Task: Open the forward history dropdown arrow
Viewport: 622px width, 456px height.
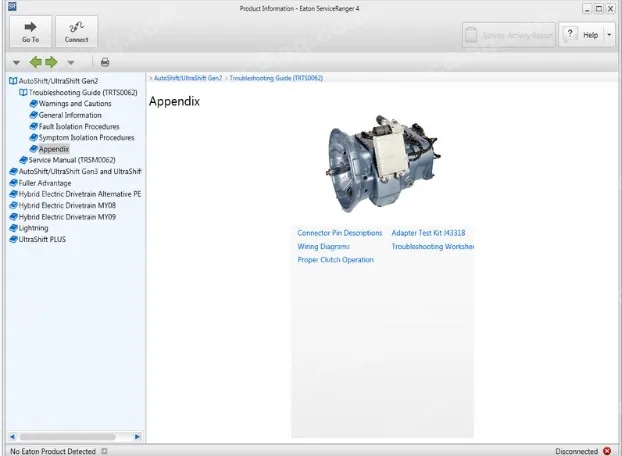Action: pyautogui.click(x=70, y=62)
